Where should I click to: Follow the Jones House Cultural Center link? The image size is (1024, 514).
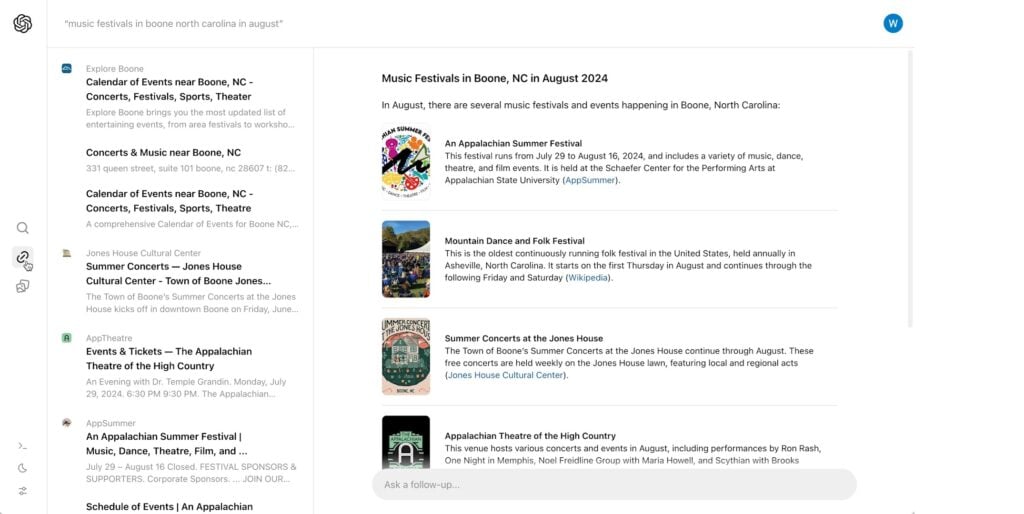(505, 375)
